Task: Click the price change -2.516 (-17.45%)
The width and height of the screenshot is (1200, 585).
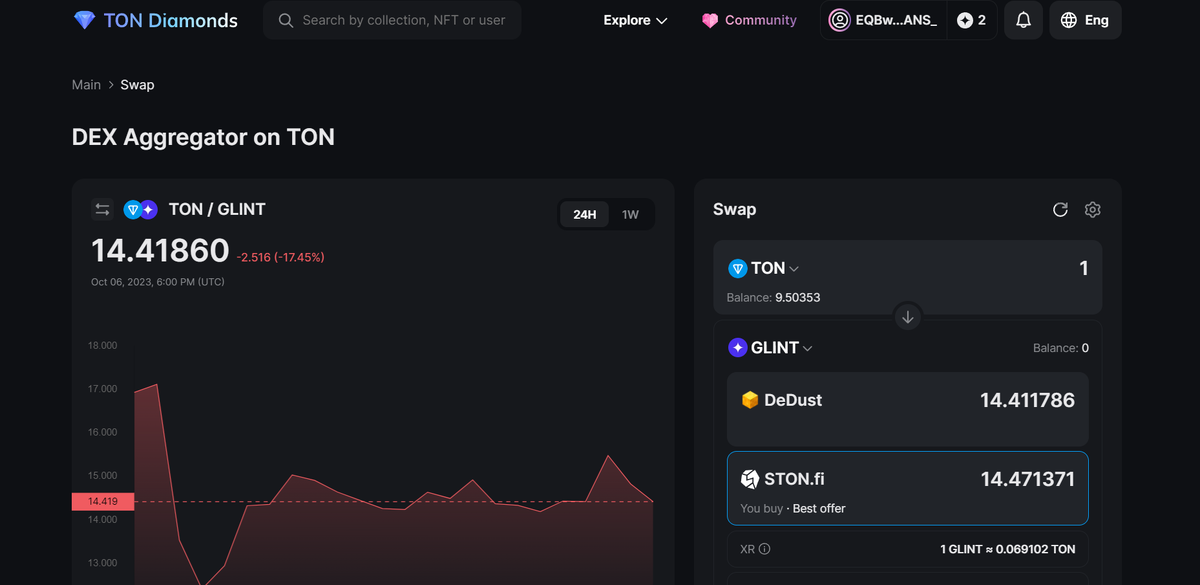Action: click(x=281, y=257)
